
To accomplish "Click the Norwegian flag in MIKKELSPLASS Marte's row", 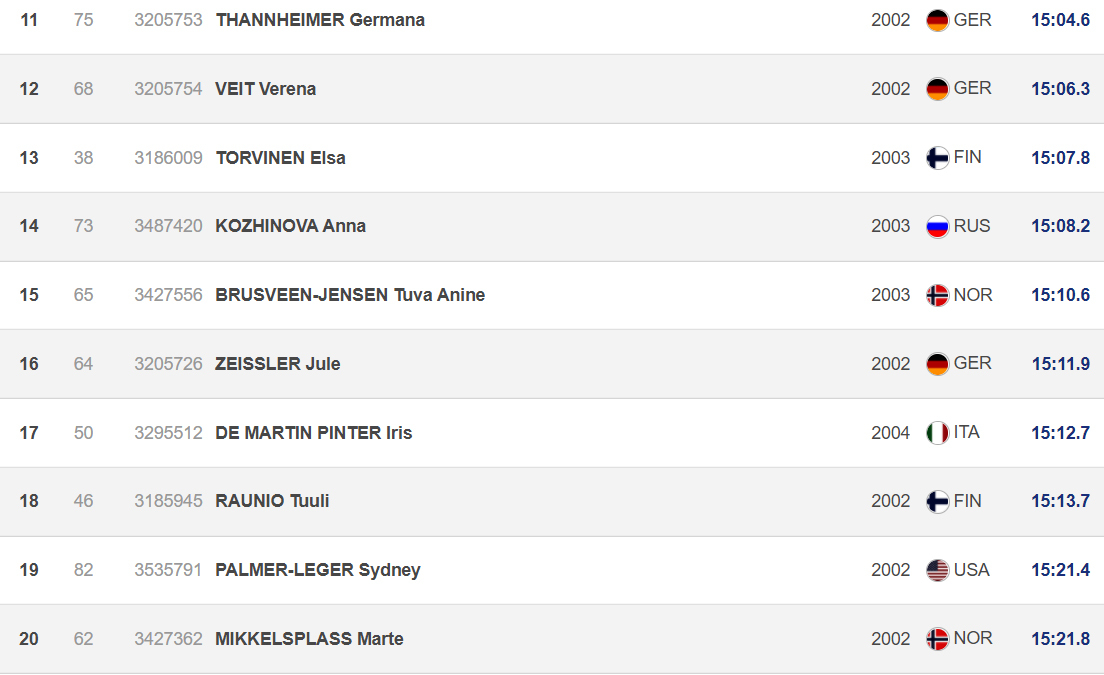I will click(937, 639).
